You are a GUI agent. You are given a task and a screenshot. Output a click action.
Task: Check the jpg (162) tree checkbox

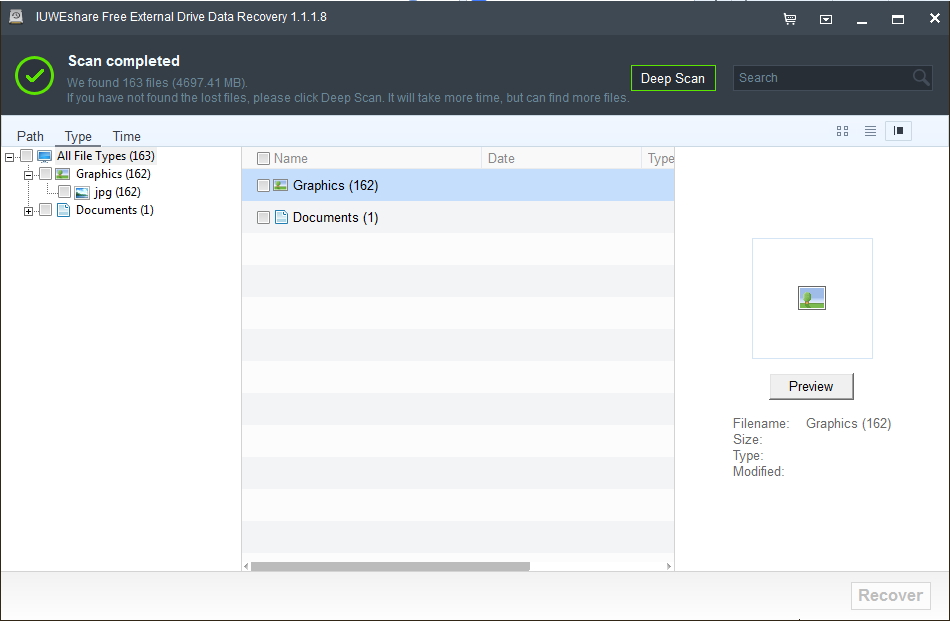tap(64, 192)
